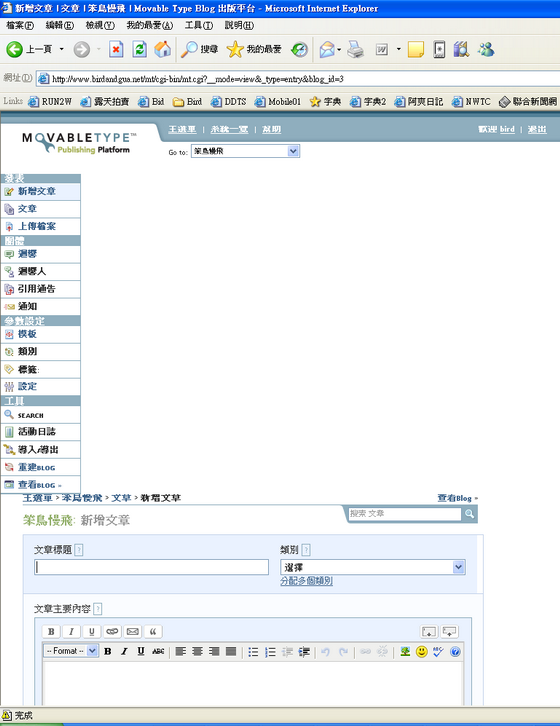
Task: Click the quick-tag Italic button above Format row
Action: (x=71, y=631)
